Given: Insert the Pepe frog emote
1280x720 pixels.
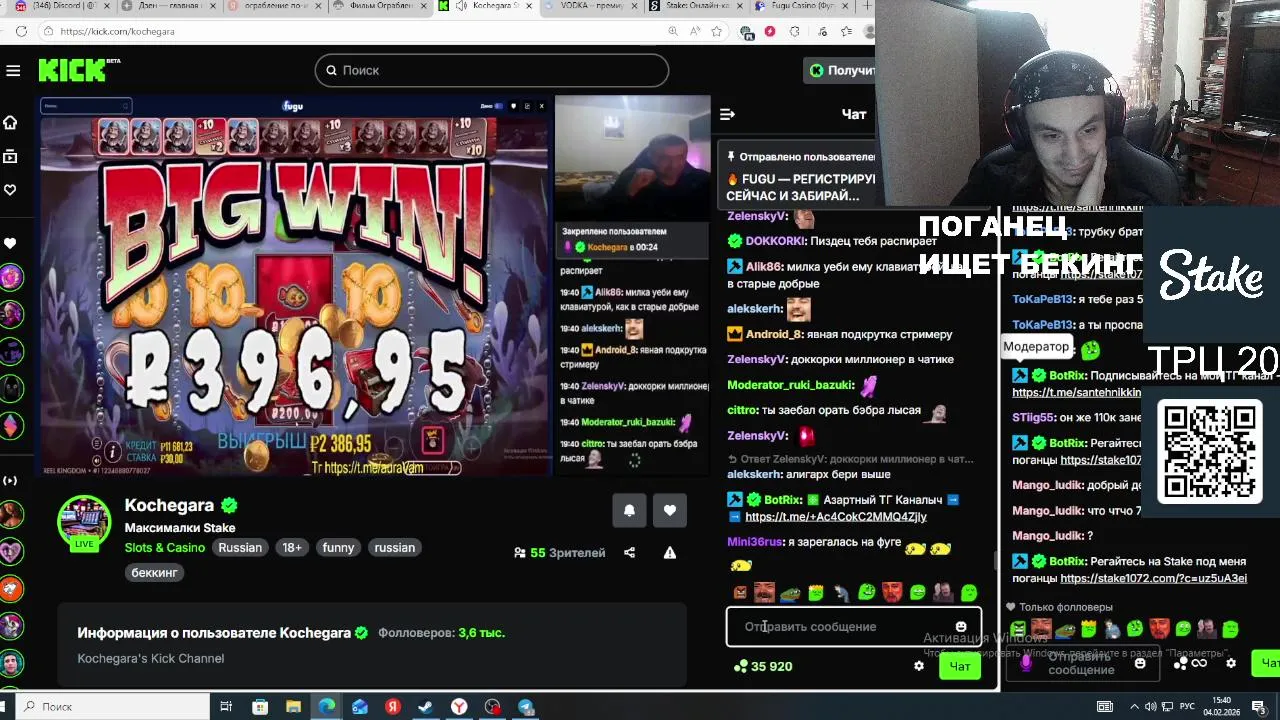Looking at the screenshot, I should 790,593.
